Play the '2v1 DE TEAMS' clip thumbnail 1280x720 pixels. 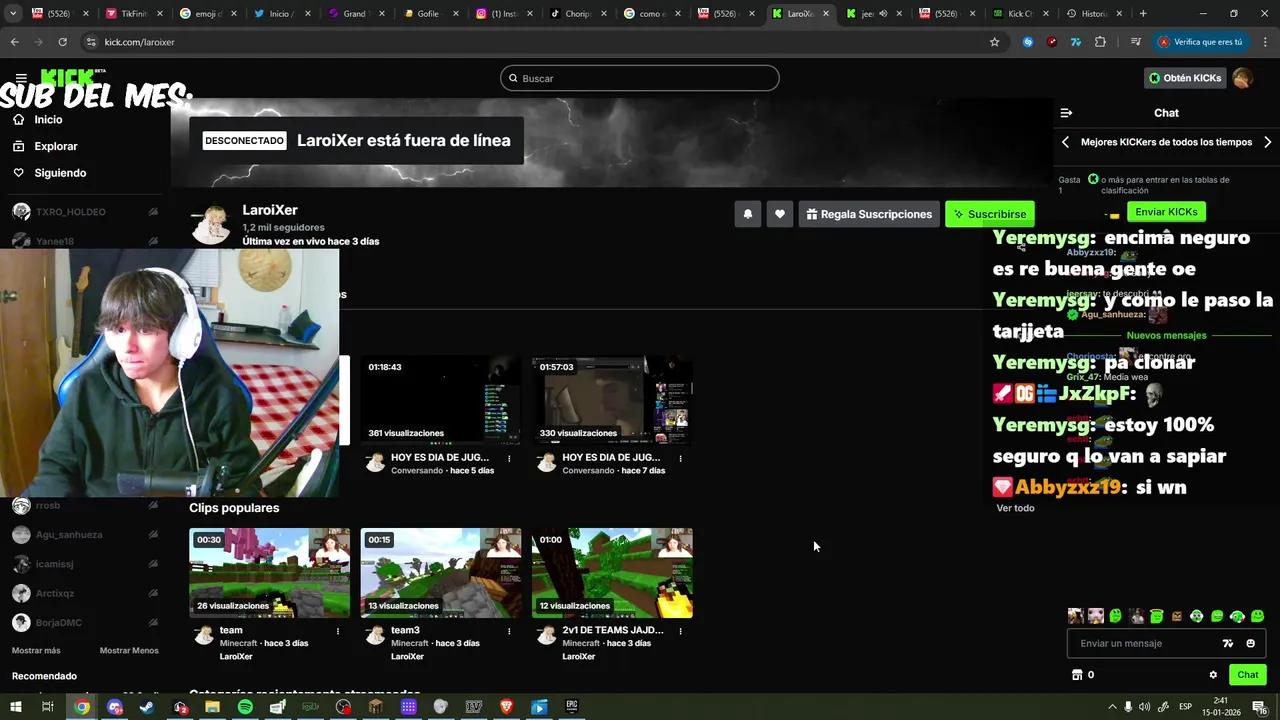[612, 573]
